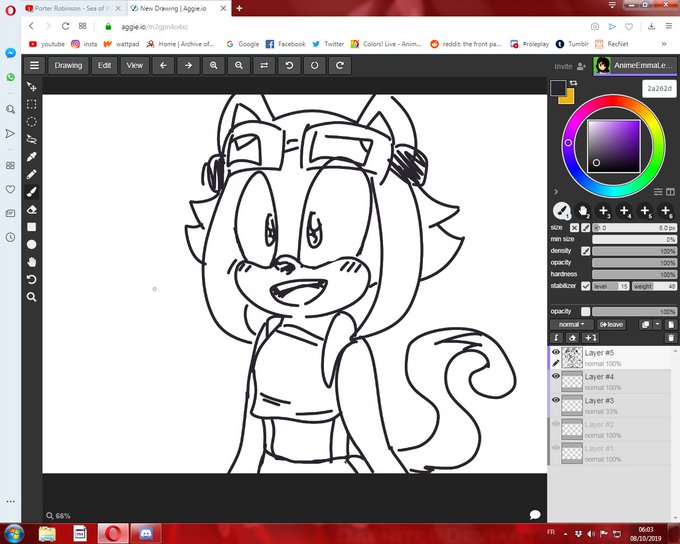Show hidden Layer #1 via eye icon
This screenshot has width=680, height=544.
[x=556, y=448]
